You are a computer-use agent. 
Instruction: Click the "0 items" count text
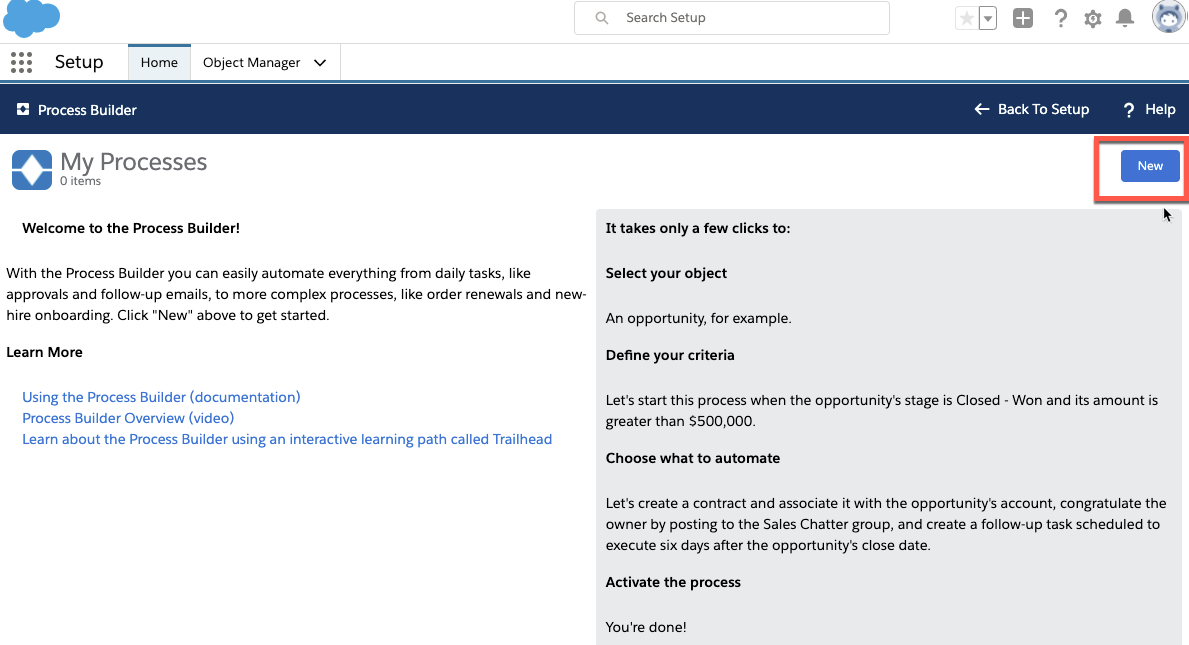(80, 181)
